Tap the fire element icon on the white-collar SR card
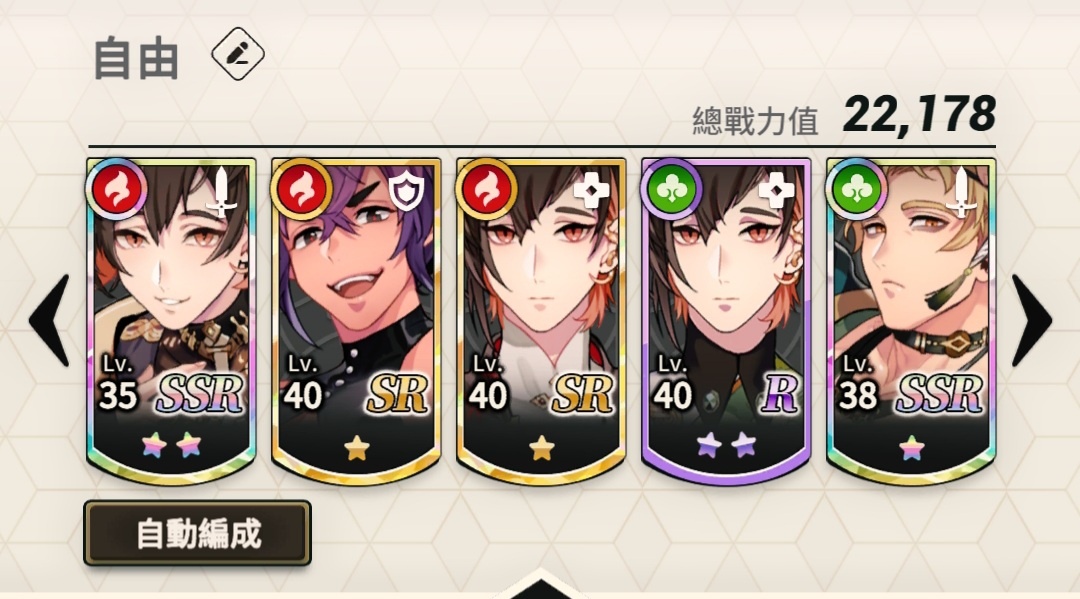Screen dimensions: 1080x599 click(486, 189)
